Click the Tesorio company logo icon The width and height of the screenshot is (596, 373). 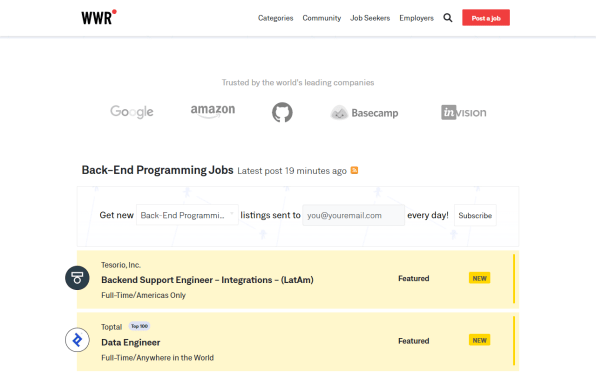pyautogui.click(x=77, y=278)
